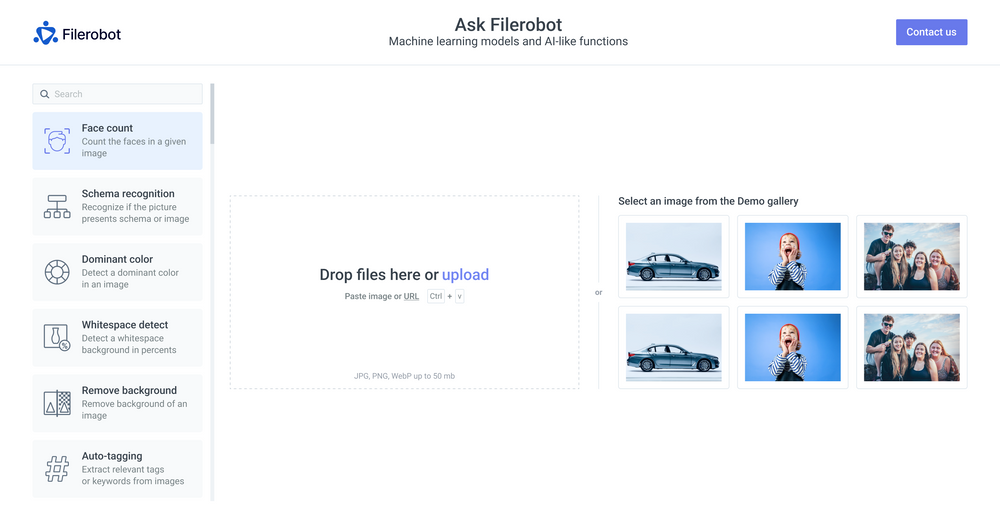1000x506 pixels.
Task: Select the top-row car demo image
Action: point(673,257)
